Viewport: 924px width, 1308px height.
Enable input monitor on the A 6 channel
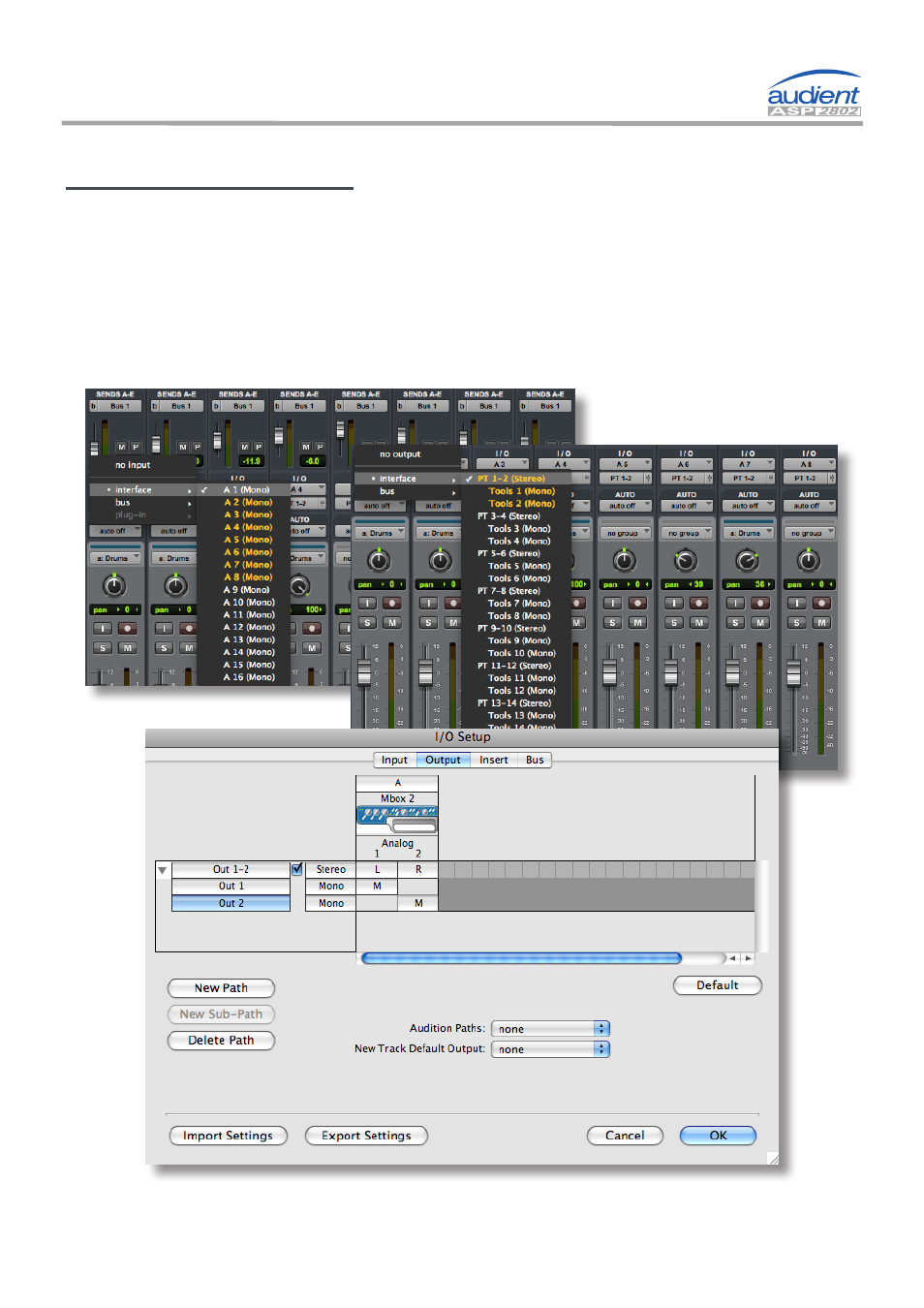[x=674, y=603]
